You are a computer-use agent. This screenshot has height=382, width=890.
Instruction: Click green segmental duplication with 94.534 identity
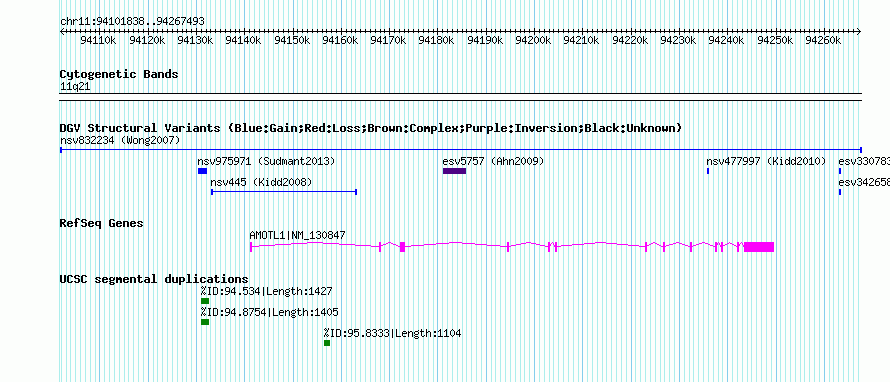pyautogui.click(x=205, y=301)
